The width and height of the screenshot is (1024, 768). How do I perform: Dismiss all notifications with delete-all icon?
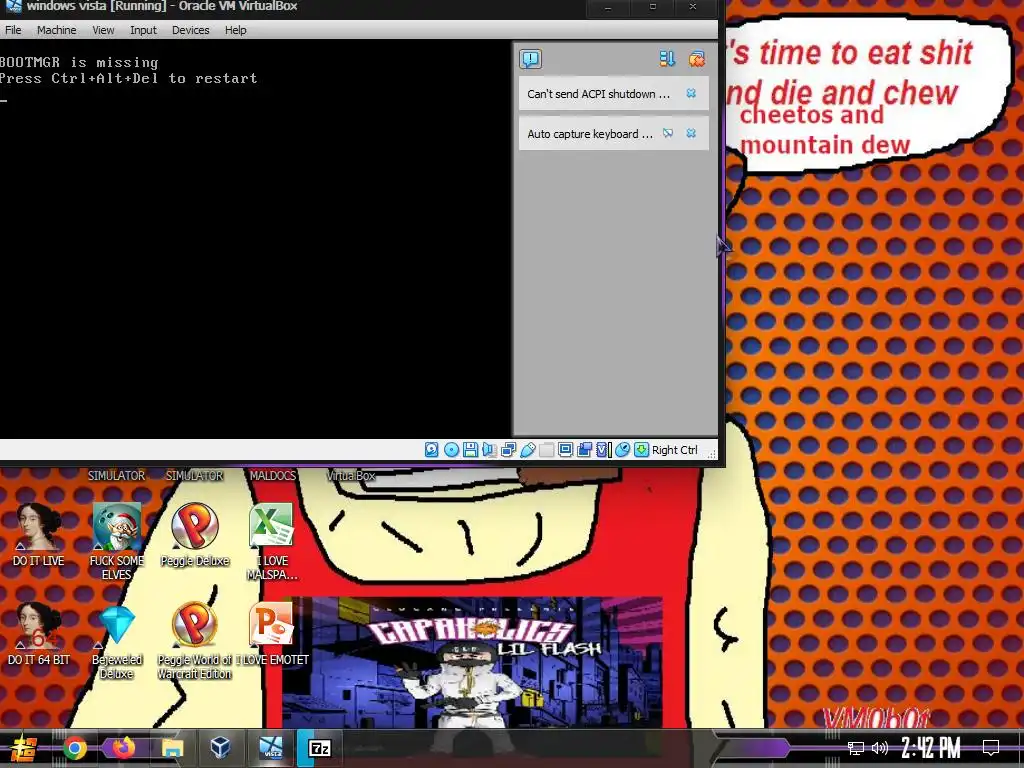(x=697, y=59)
